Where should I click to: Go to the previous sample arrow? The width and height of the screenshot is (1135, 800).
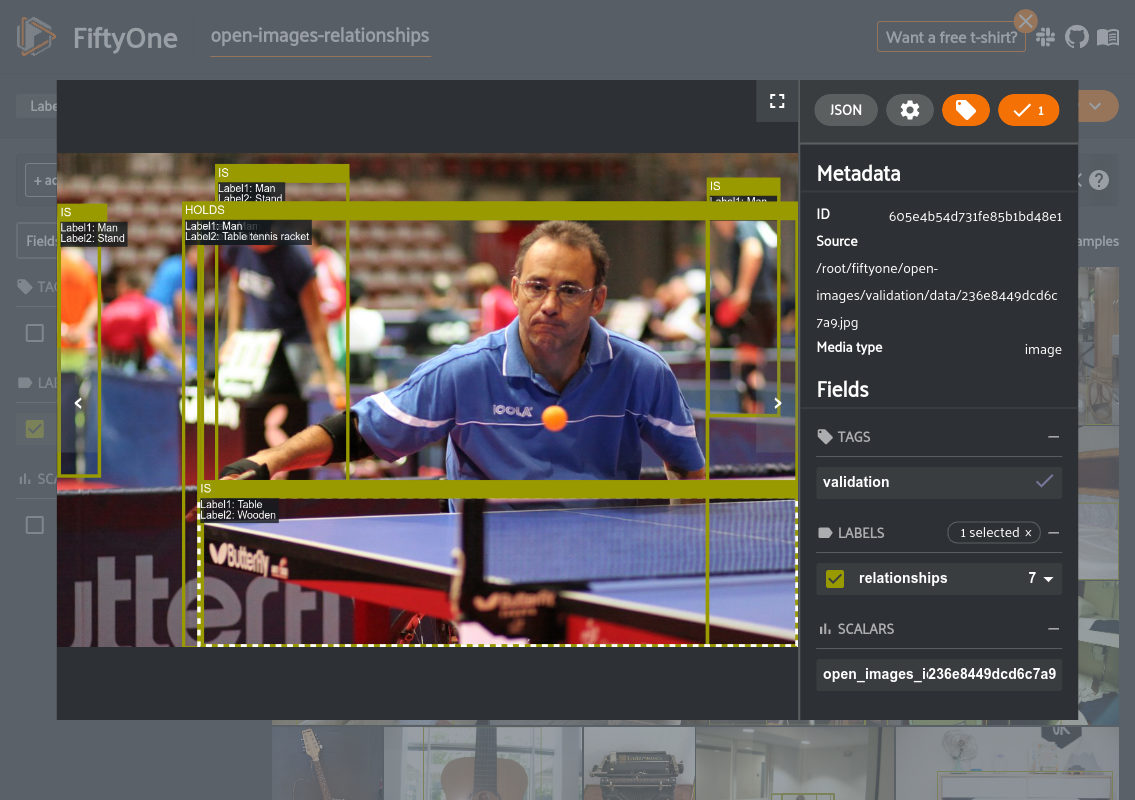pos(78,403)
